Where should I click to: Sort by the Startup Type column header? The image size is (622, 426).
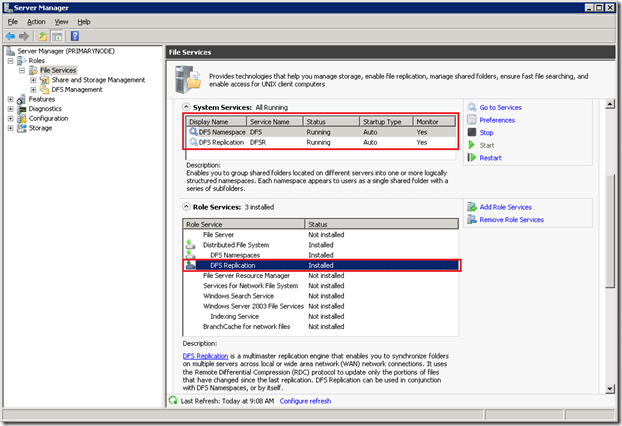click(386, 121)
